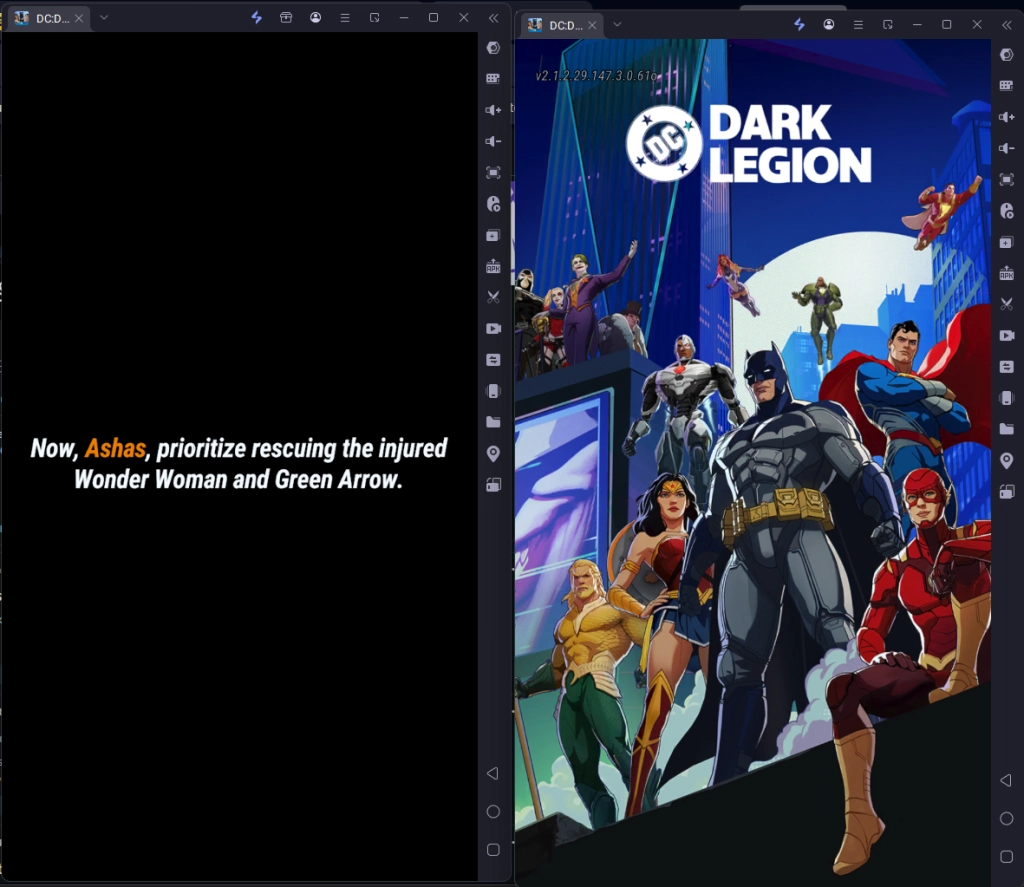Open the media folder manager icon

(492, 422)
